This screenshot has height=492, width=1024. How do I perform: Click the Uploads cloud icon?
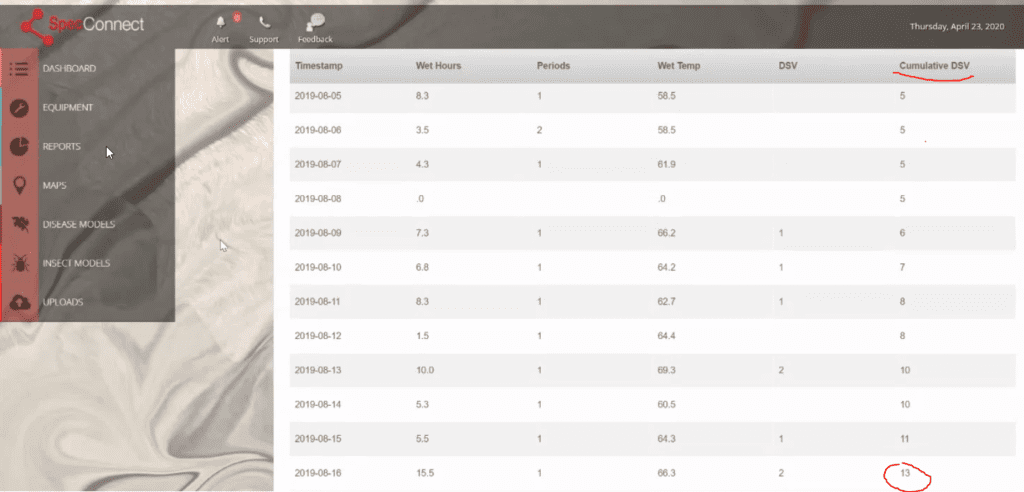click(20, 303)
